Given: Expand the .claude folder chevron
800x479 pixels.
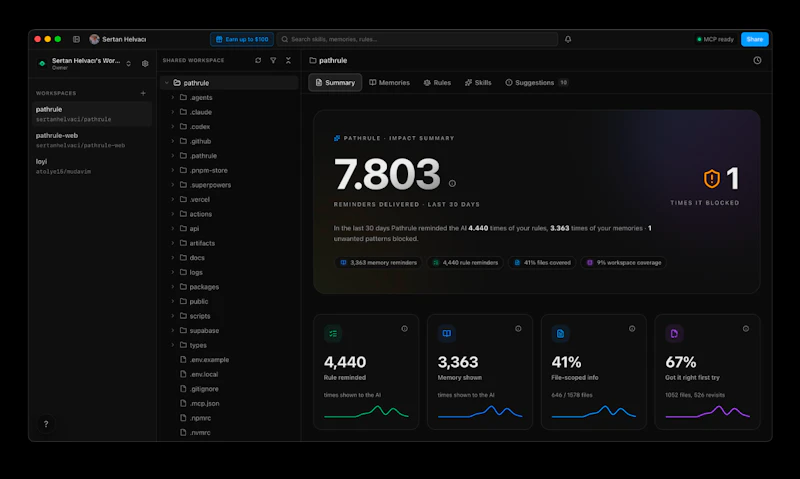Looking at the screenshot, I should [x=172, y=112].
